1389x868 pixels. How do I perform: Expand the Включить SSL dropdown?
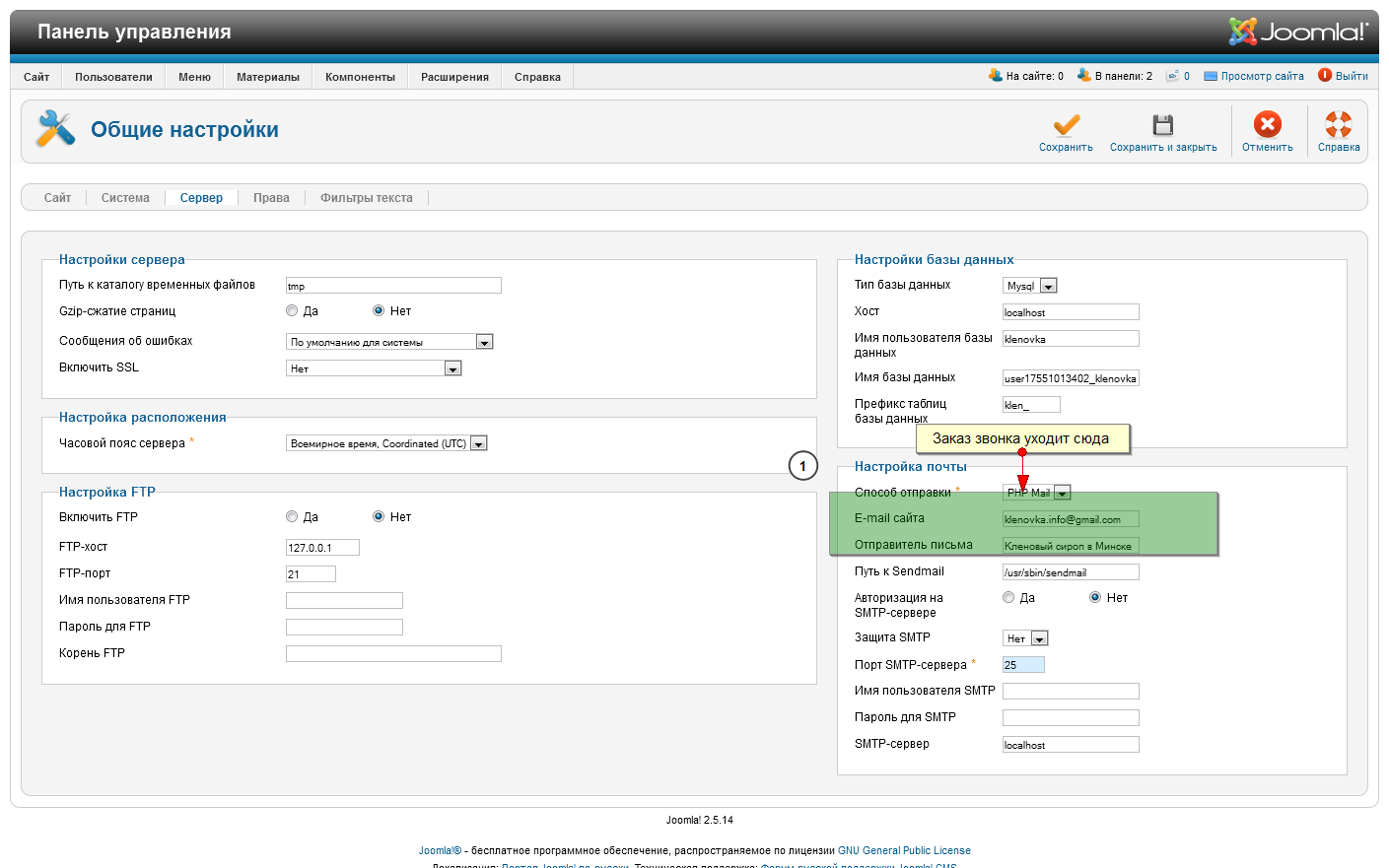[x=374, y=368]
